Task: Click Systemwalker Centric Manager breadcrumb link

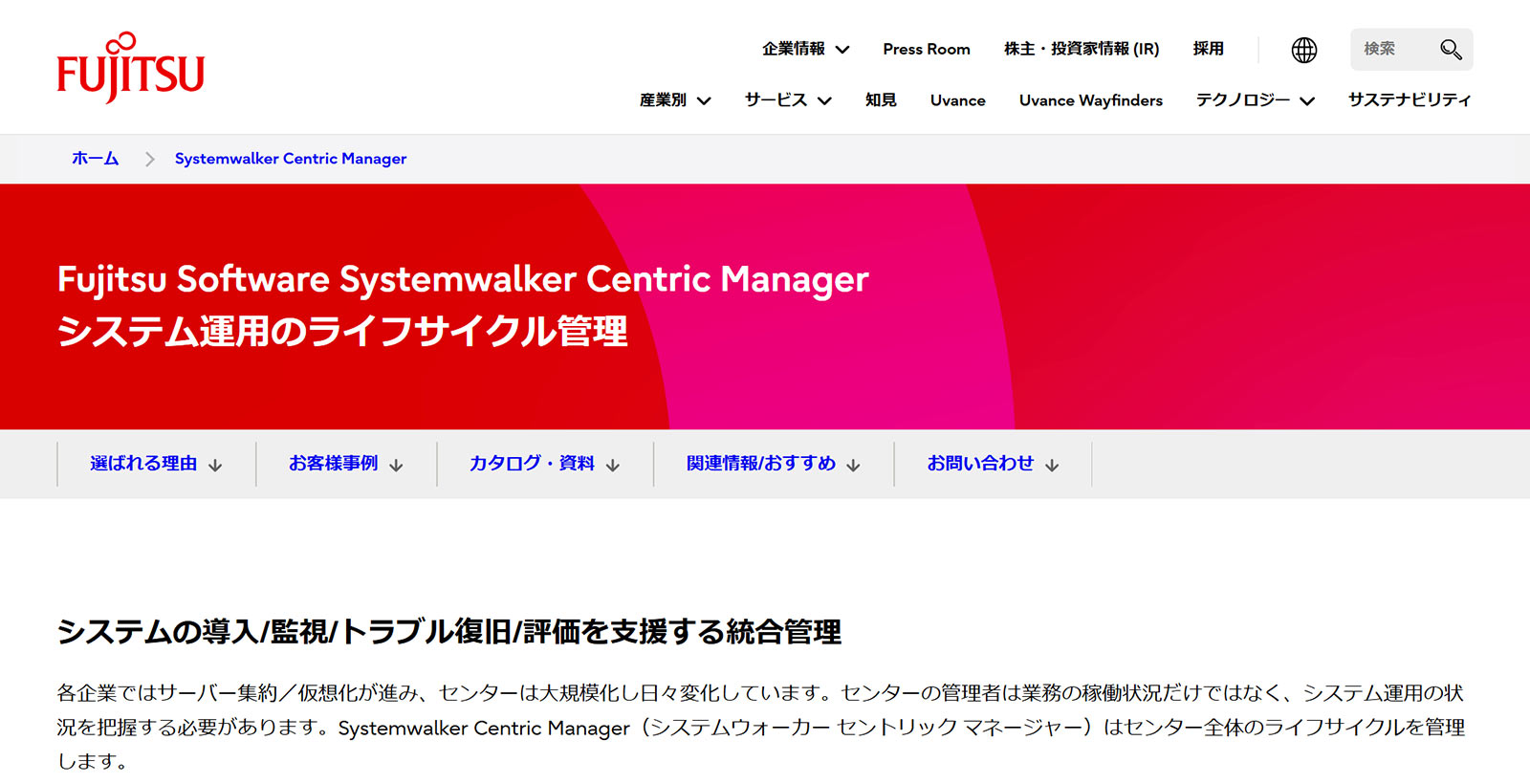Action: [291, 159]
